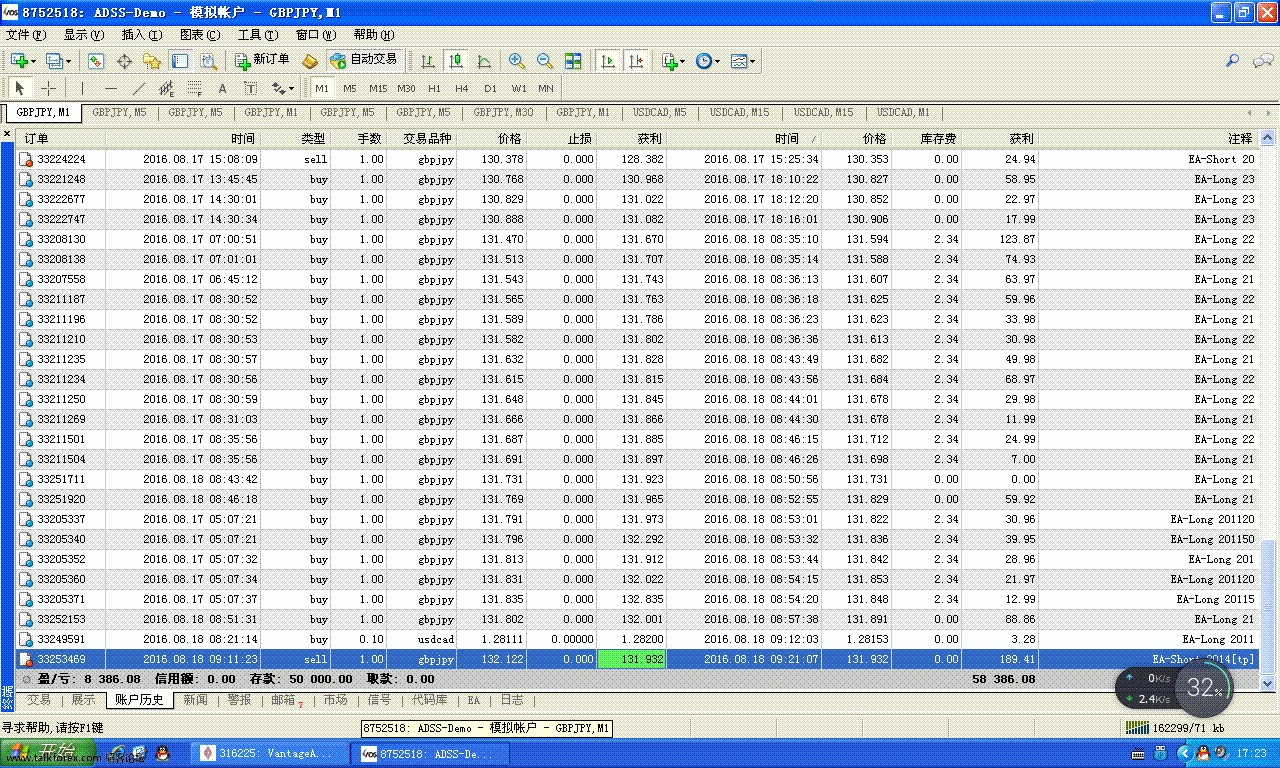
Task: Switch chart to line chart mode
Action: [x=484, y=61]
